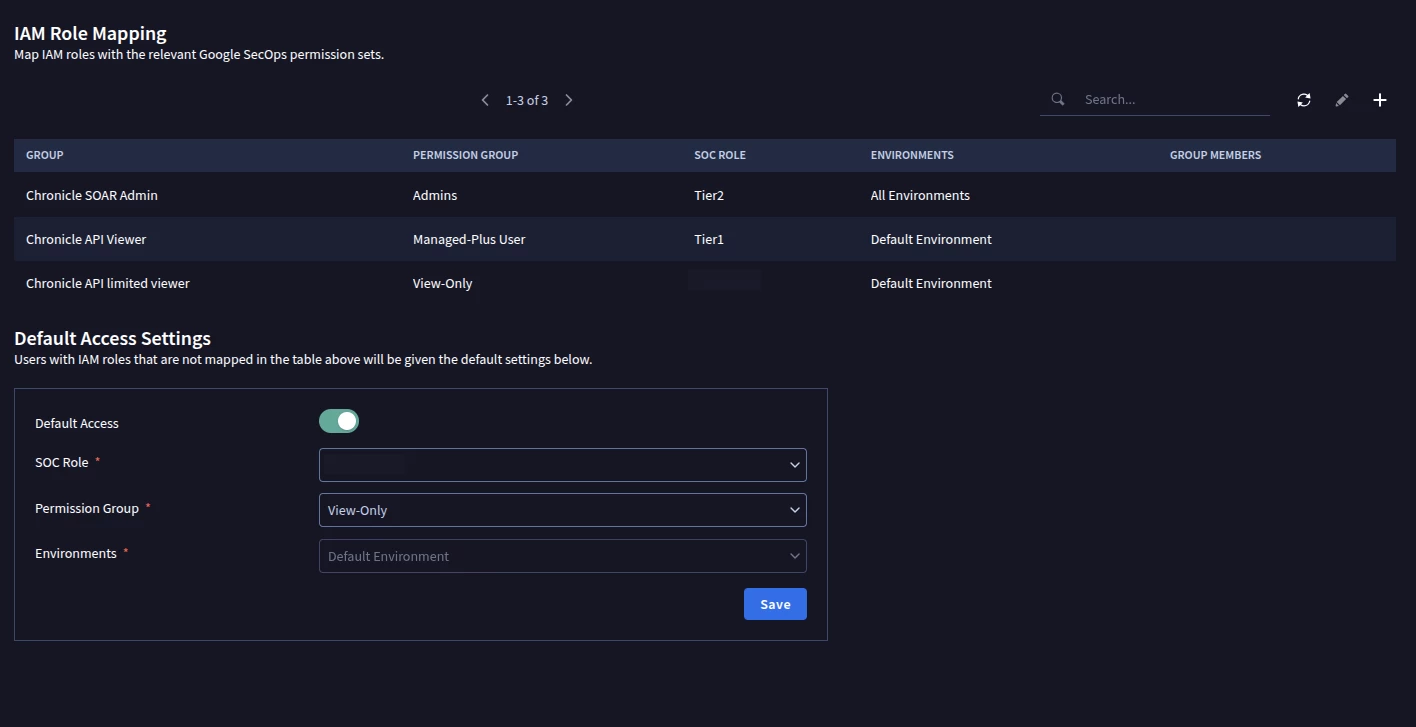Click the 1-3 of 3 pagination text
This screenshot has height=727, width=1416.
point(527,100)
